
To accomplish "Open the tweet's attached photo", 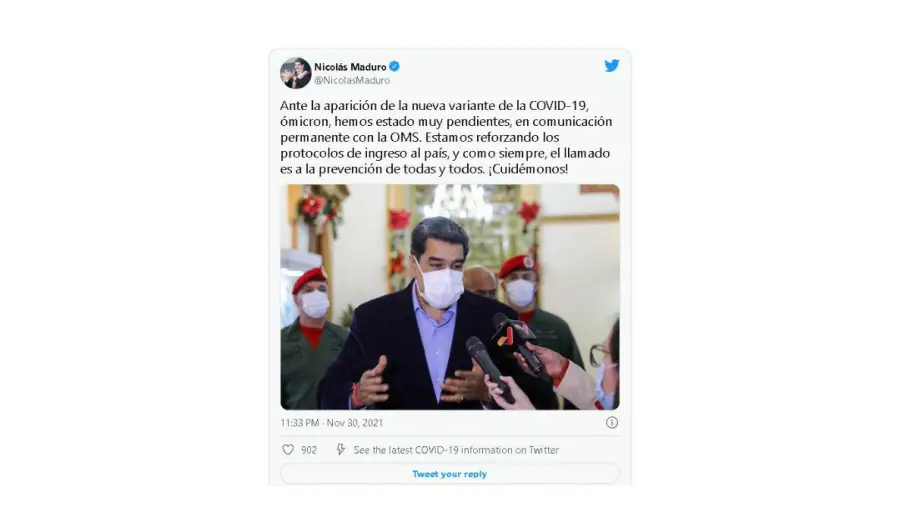I will pyautogui.click(x=450, y=297).
